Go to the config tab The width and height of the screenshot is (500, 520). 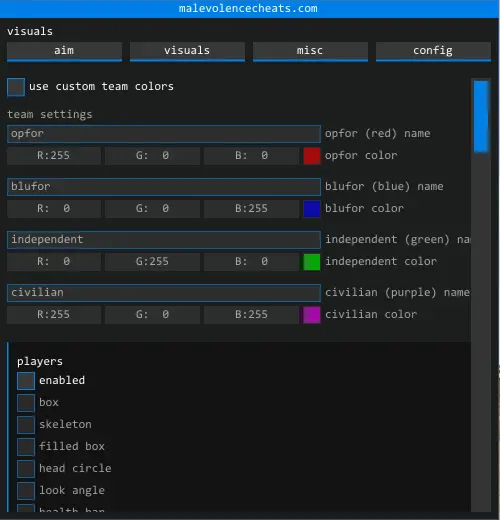pyautogui.click(x=433, y=51)
